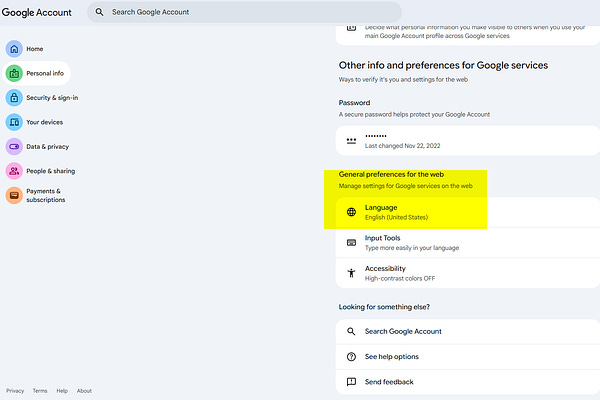Viewport: 600px width, 400px height.
Task: Click 'Type more easily in your language' text
Action: [412, 248]
